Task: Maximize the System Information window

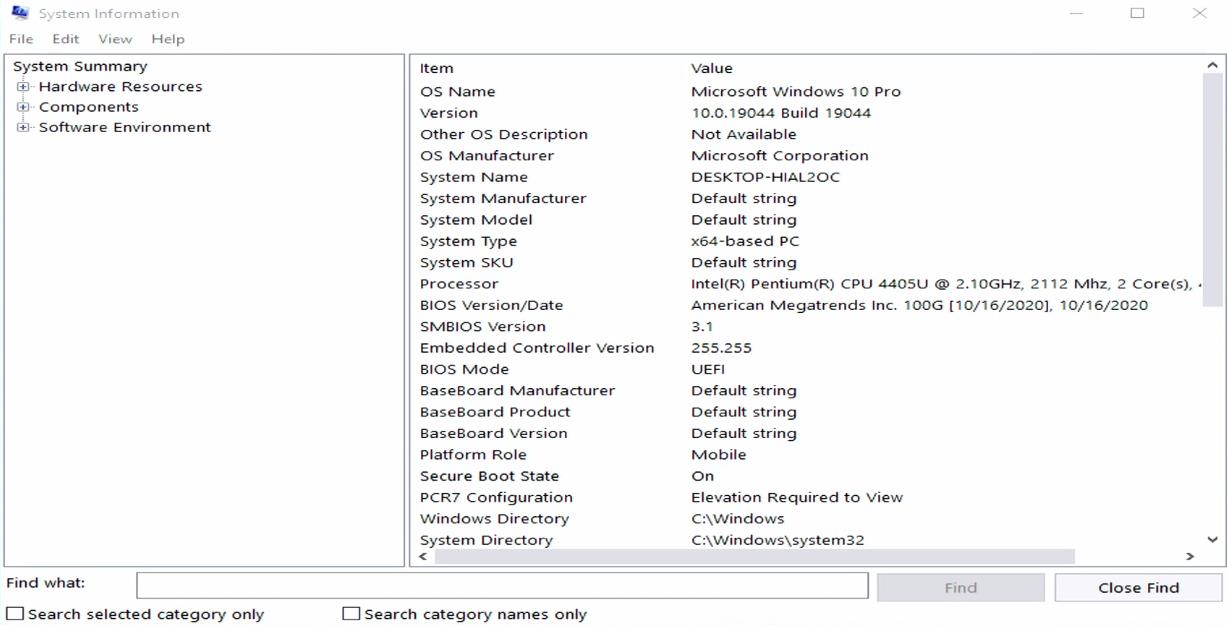Action: click(1137, 13)
